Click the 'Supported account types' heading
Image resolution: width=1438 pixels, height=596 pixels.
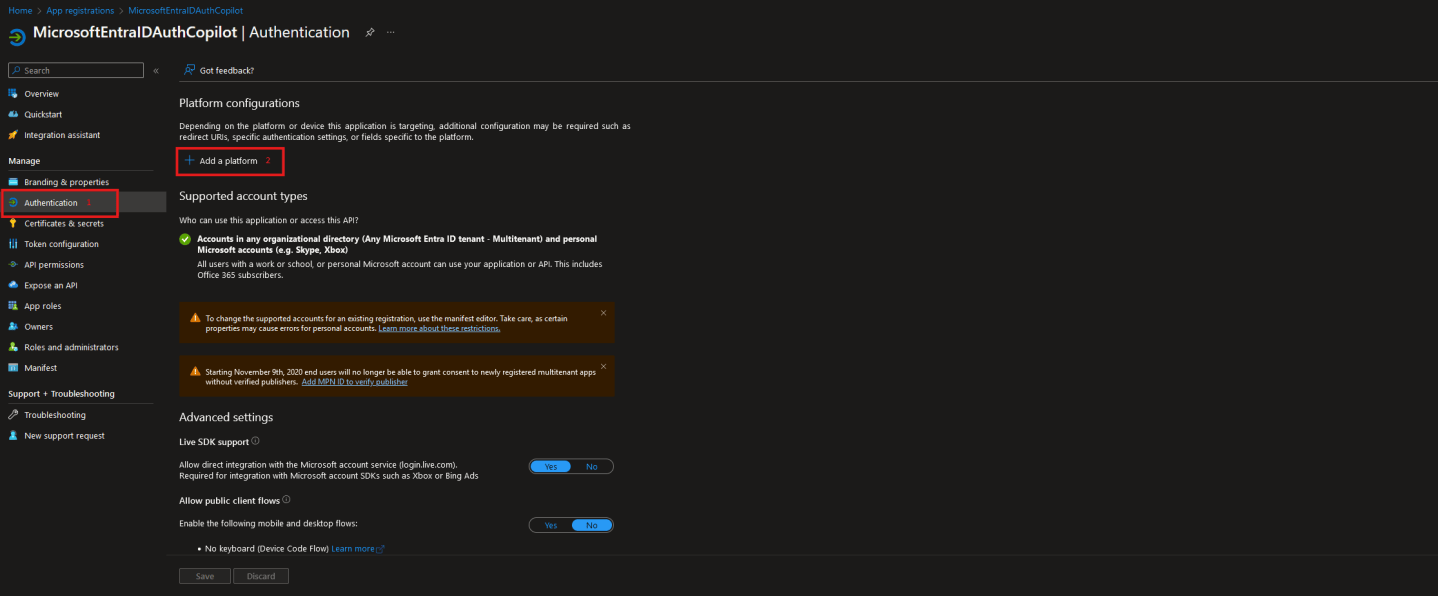coord(243,196)
